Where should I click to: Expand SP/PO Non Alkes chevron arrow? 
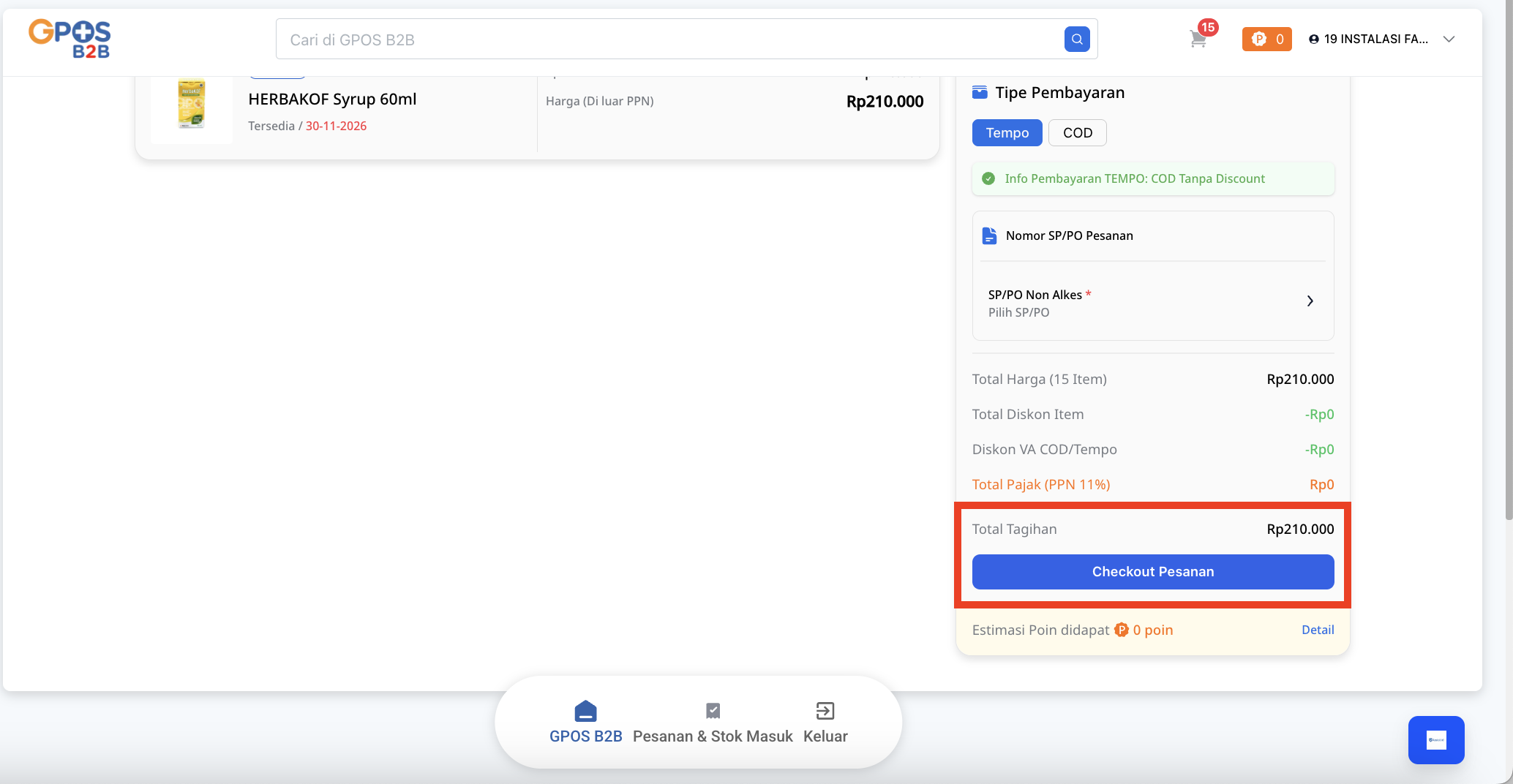coord(1310,301)
